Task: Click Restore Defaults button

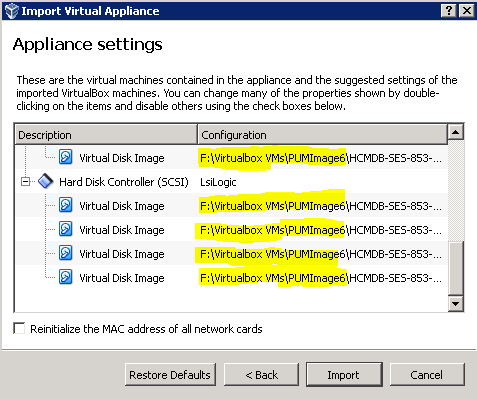Action: [170, 375]
